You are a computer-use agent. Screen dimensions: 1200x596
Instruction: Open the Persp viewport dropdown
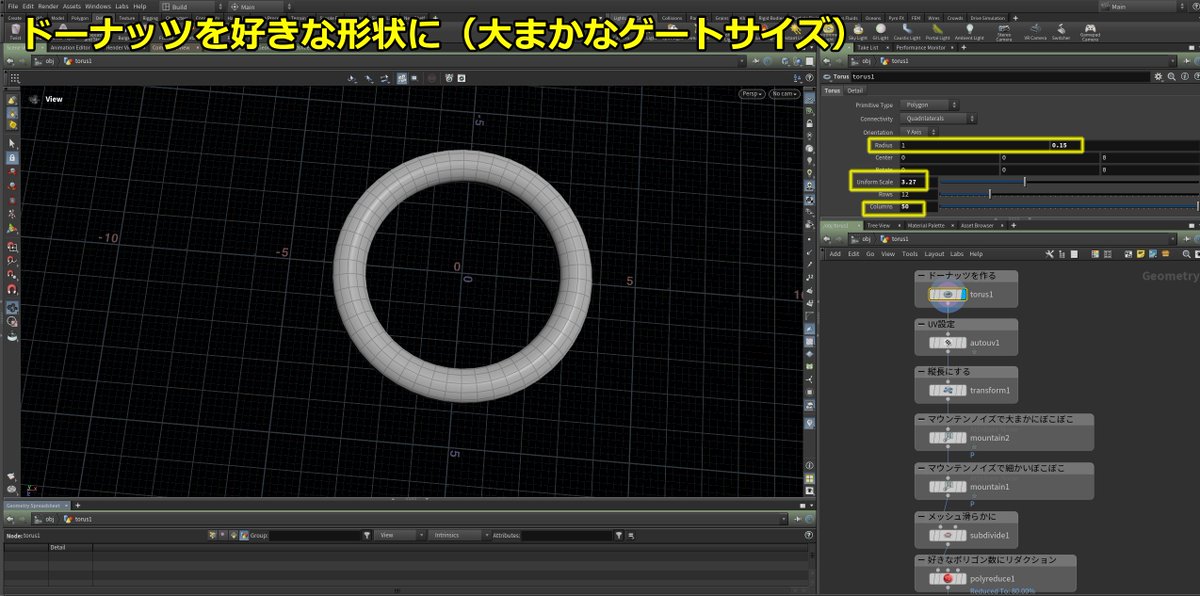[x=751, y=94]
